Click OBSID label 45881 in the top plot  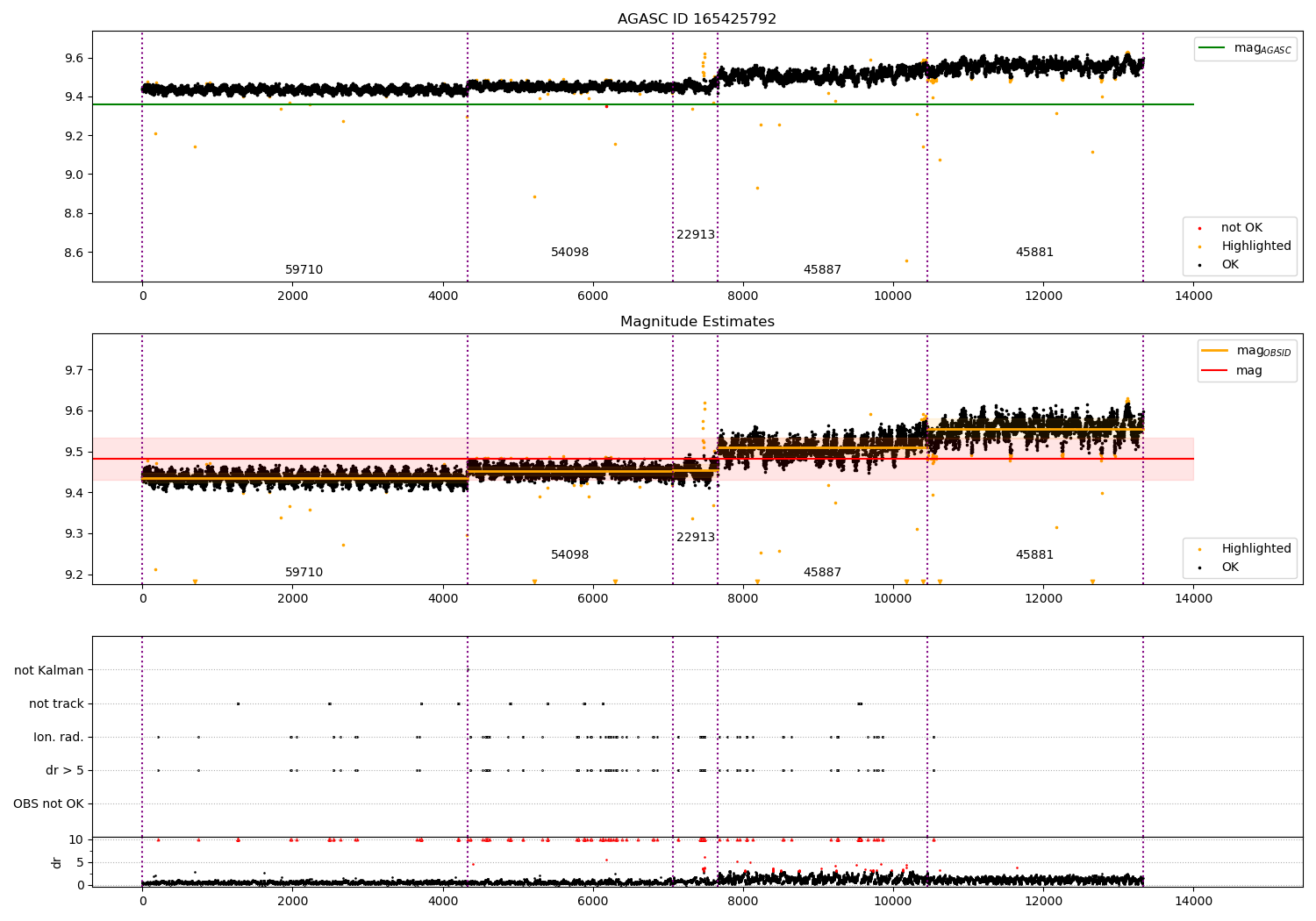tap(1034, 252)
